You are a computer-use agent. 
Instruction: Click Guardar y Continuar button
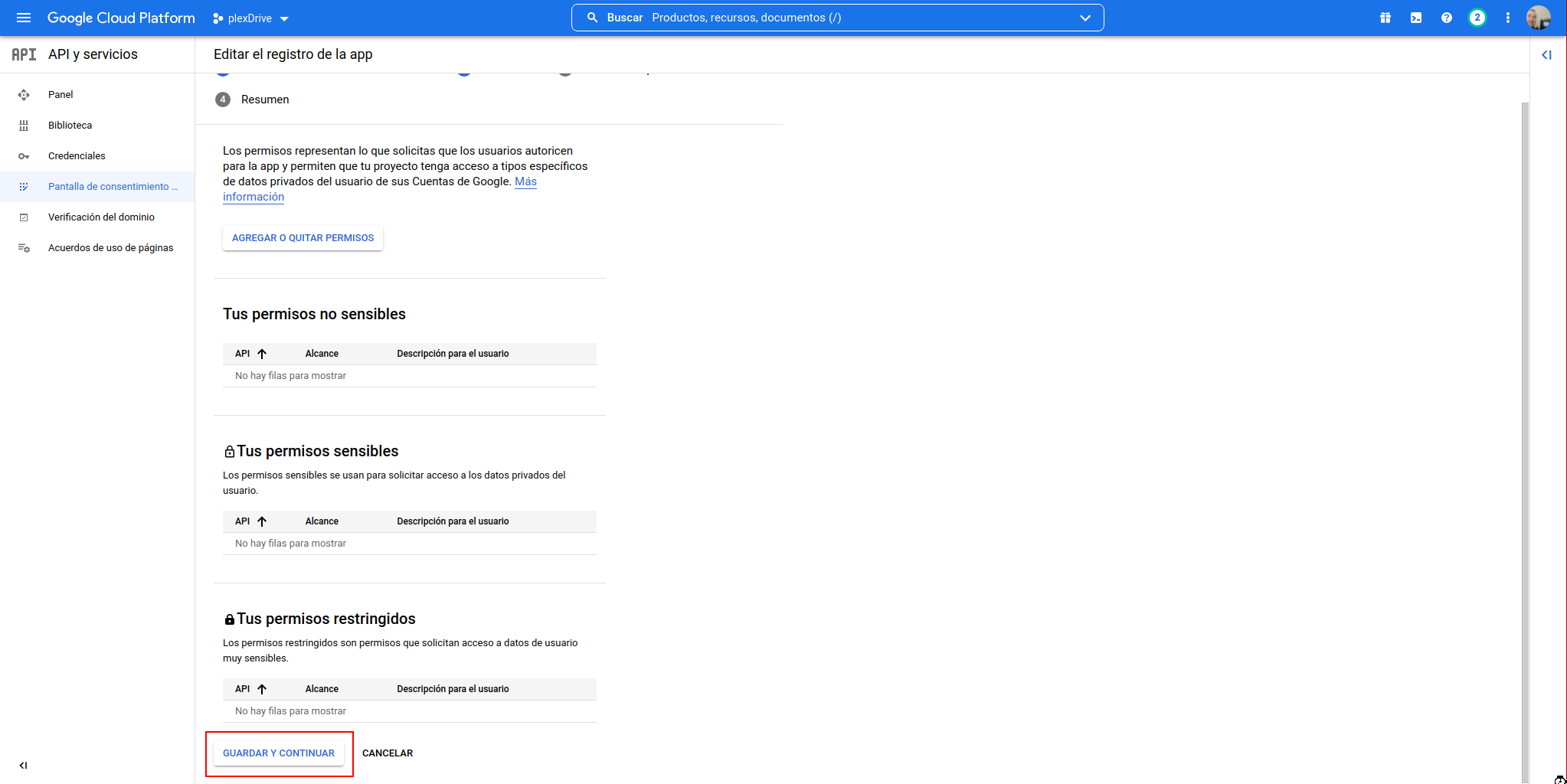279,753
